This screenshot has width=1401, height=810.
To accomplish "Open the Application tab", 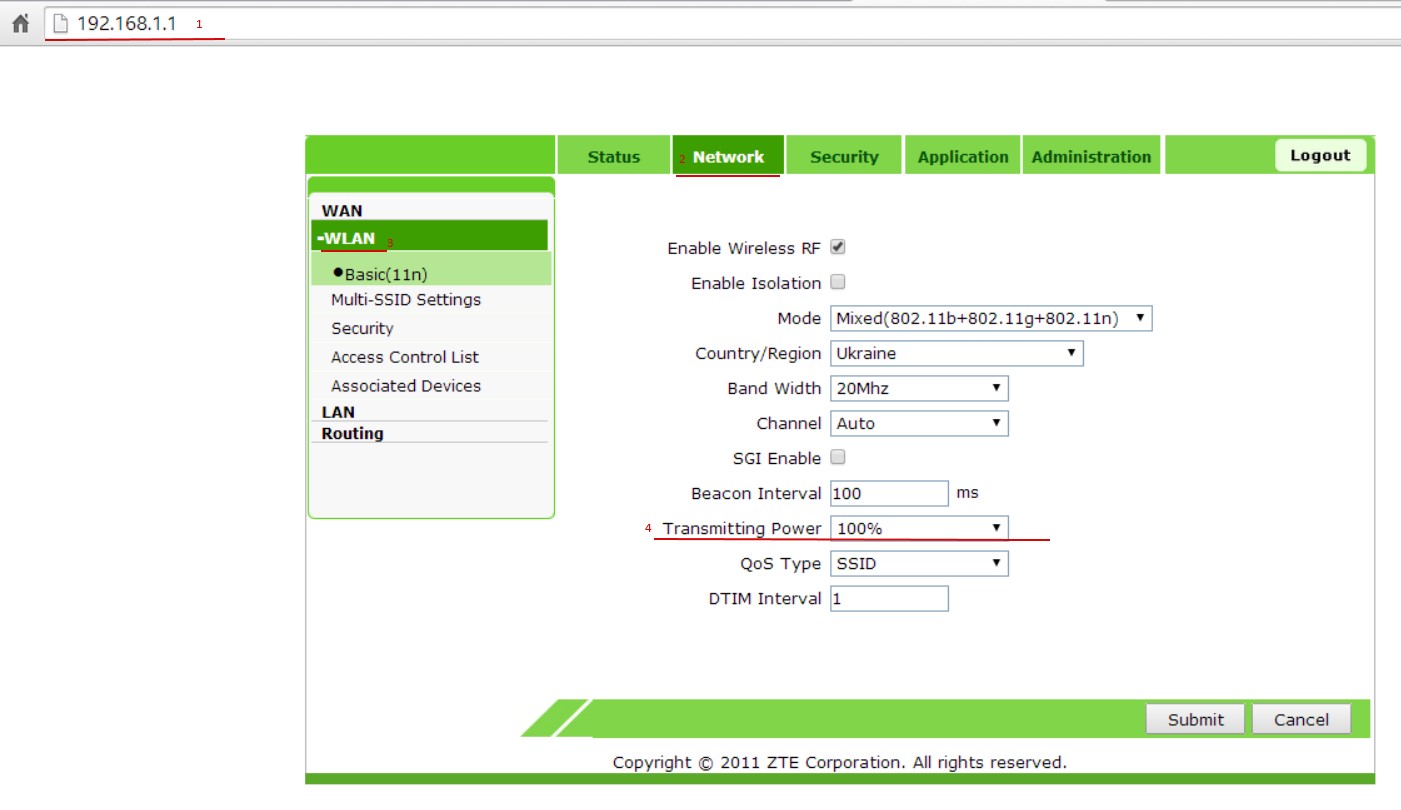I will point(963,157).
